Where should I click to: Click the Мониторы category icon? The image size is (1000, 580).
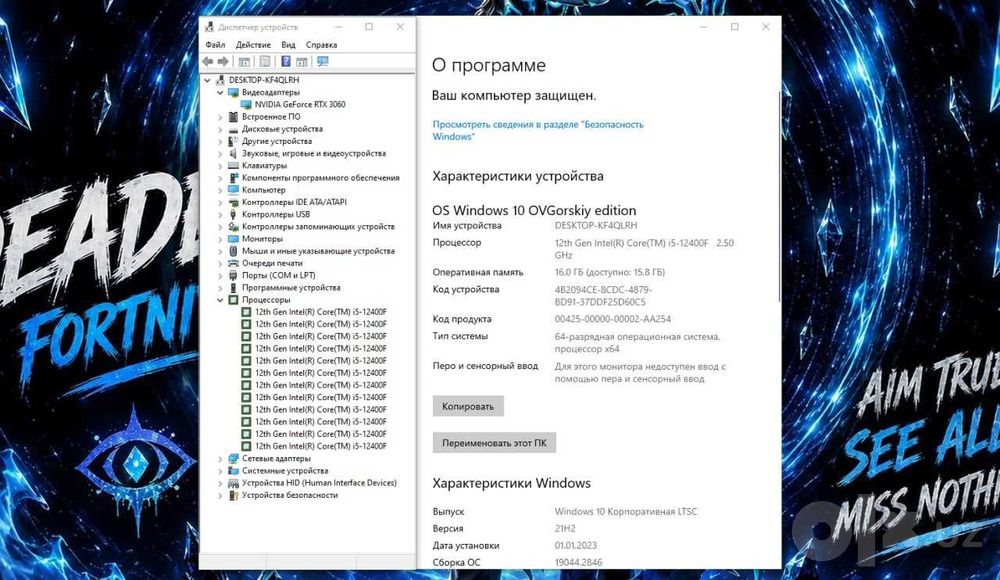(x=233, y=239)
